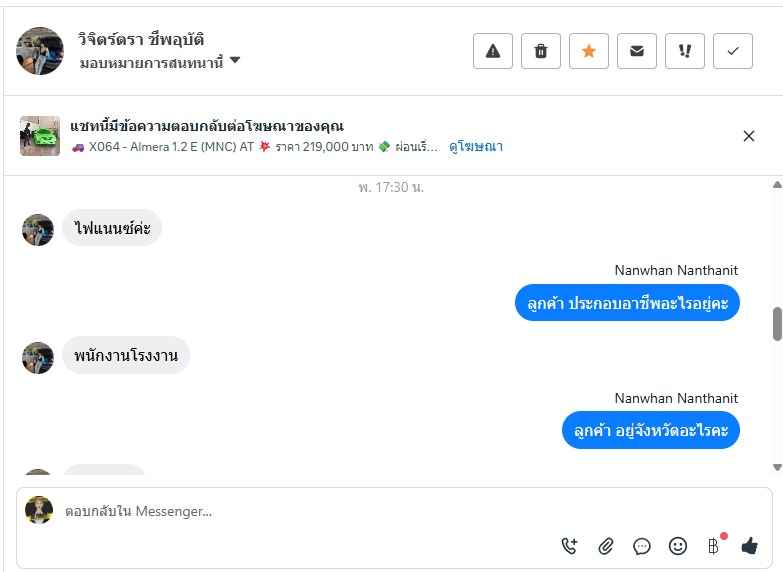Open saved replies speech bubble icon

642,546
